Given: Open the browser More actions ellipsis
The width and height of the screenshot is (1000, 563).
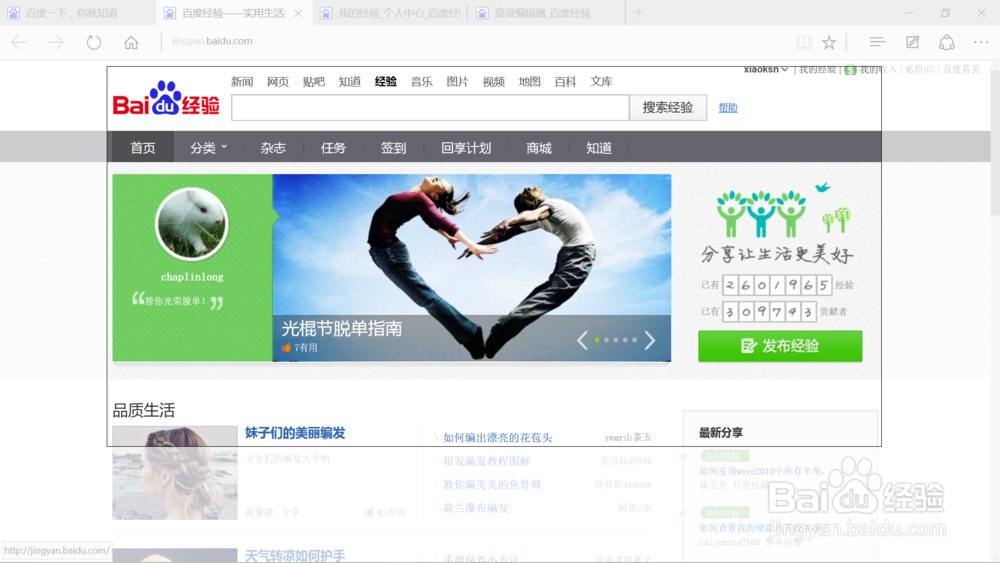Looking at the screenshot, I should pos(981,42).
